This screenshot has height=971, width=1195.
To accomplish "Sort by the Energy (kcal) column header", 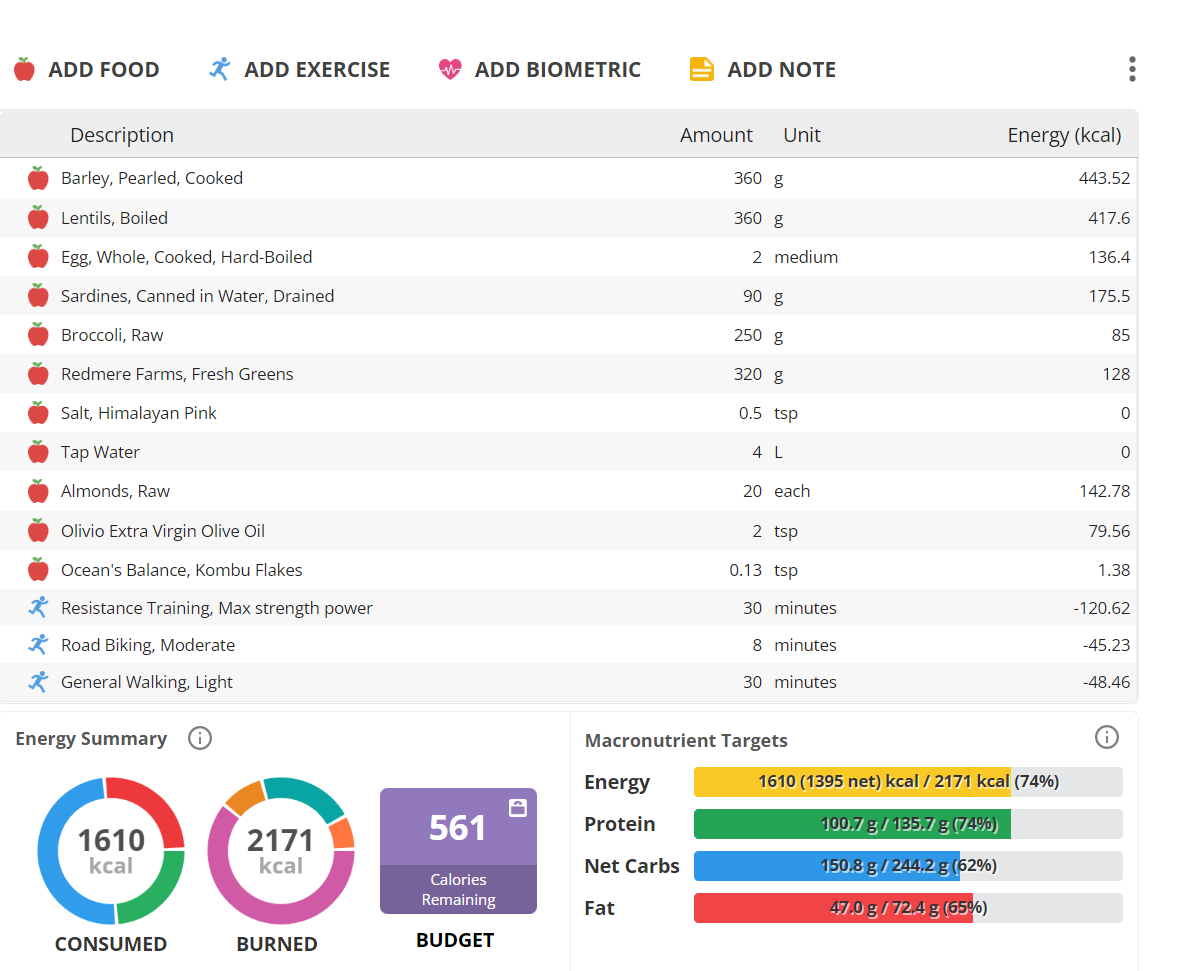I will pos(1064,135).
